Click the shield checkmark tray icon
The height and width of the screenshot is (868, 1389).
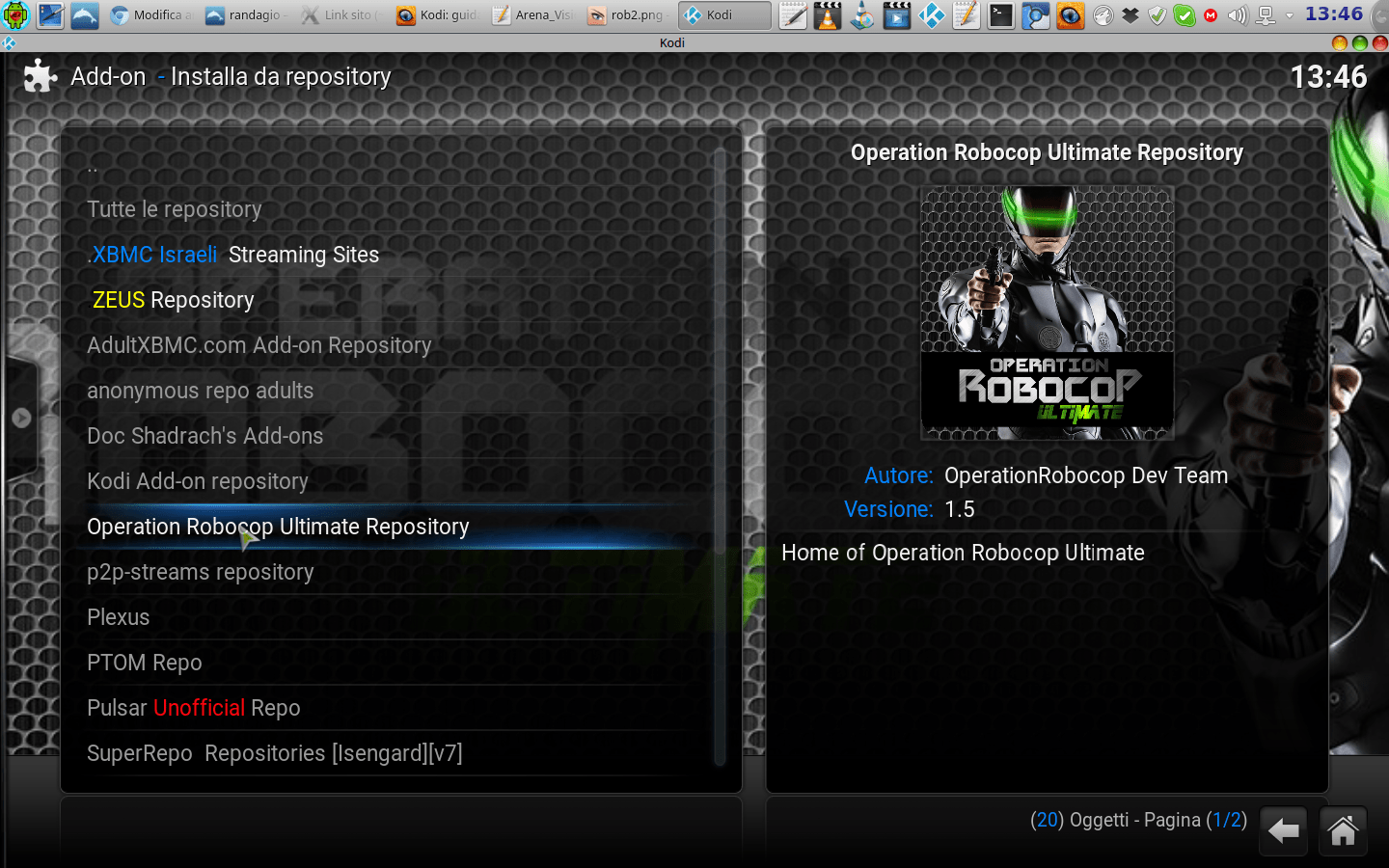[x=1157, y=15]
